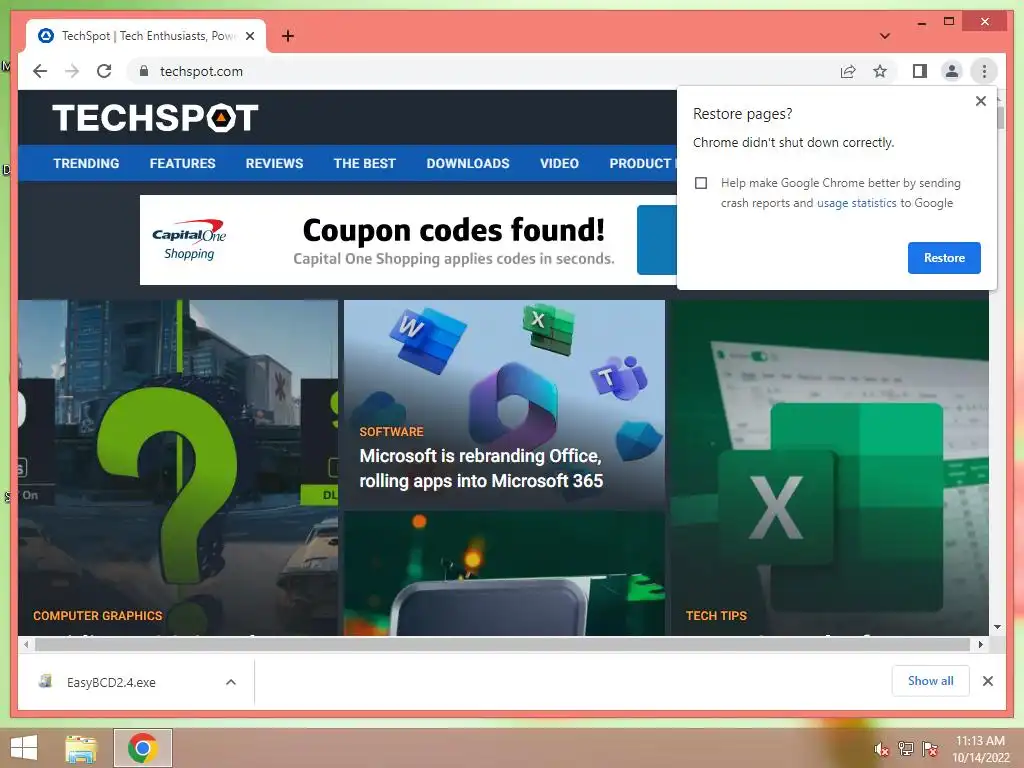The height and width of the screenshot is (768, 1024).
Task: Close the downloads bar
Action: coord(987,681)
